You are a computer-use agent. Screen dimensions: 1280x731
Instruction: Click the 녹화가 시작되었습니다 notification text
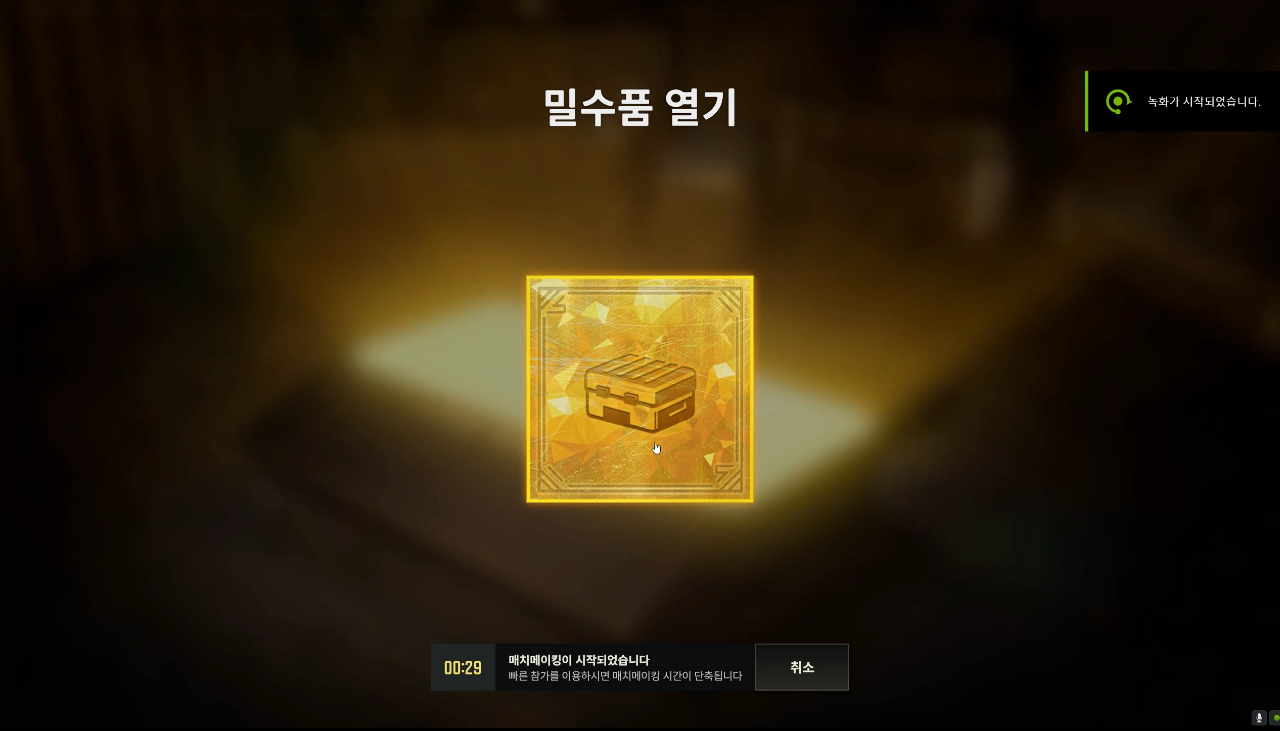pos(1204,101)
